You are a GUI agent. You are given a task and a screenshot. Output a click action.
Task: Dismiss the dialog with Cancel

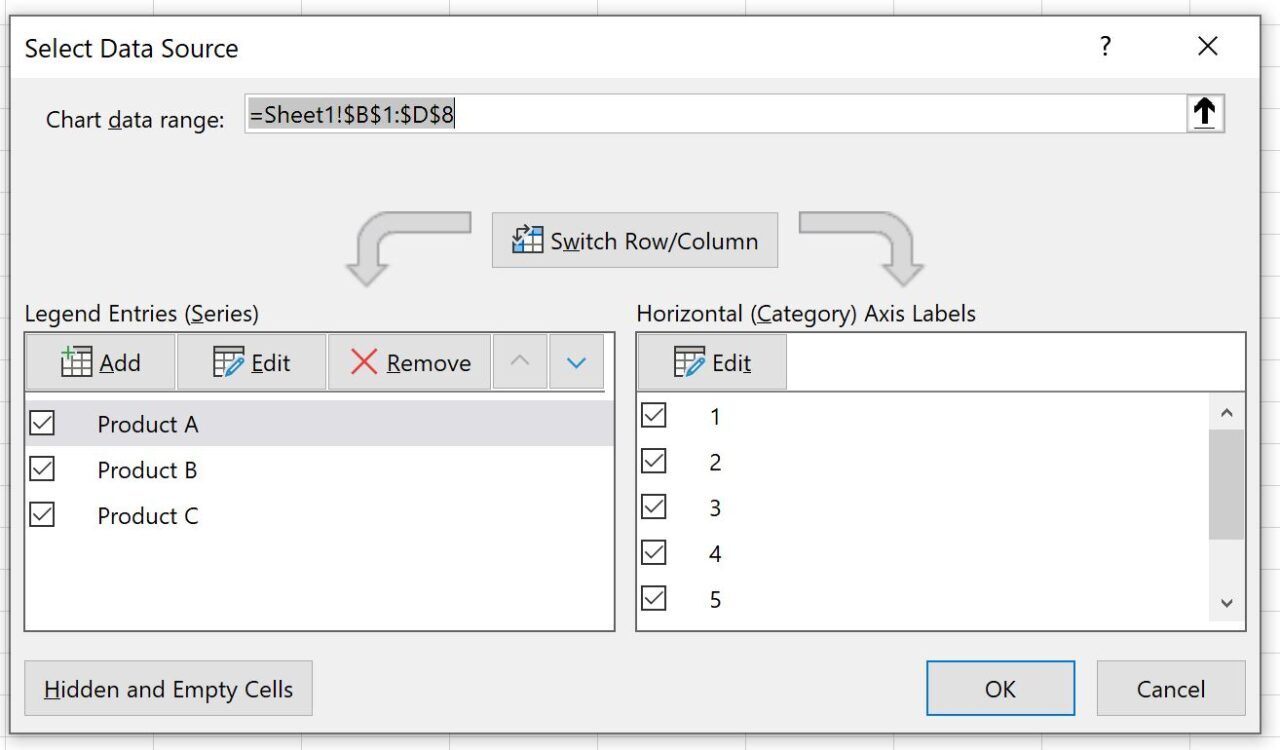coord(1170,688)
